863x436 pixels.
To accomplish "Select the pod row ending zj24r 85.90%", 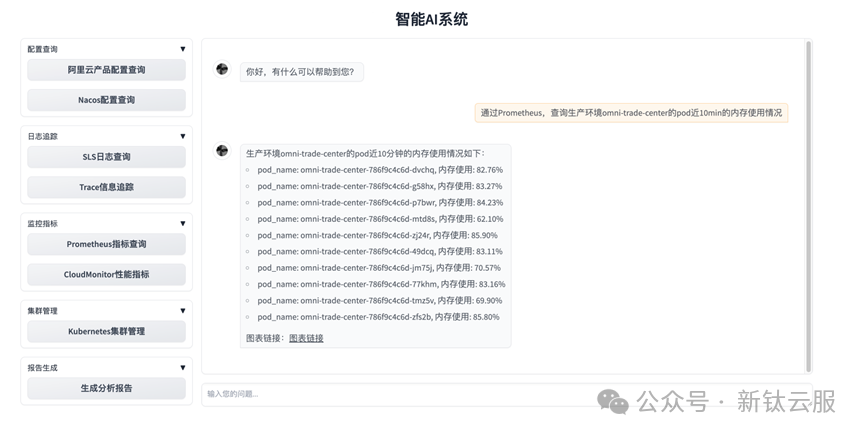I will pyautogui.click(x=378, y=235).
